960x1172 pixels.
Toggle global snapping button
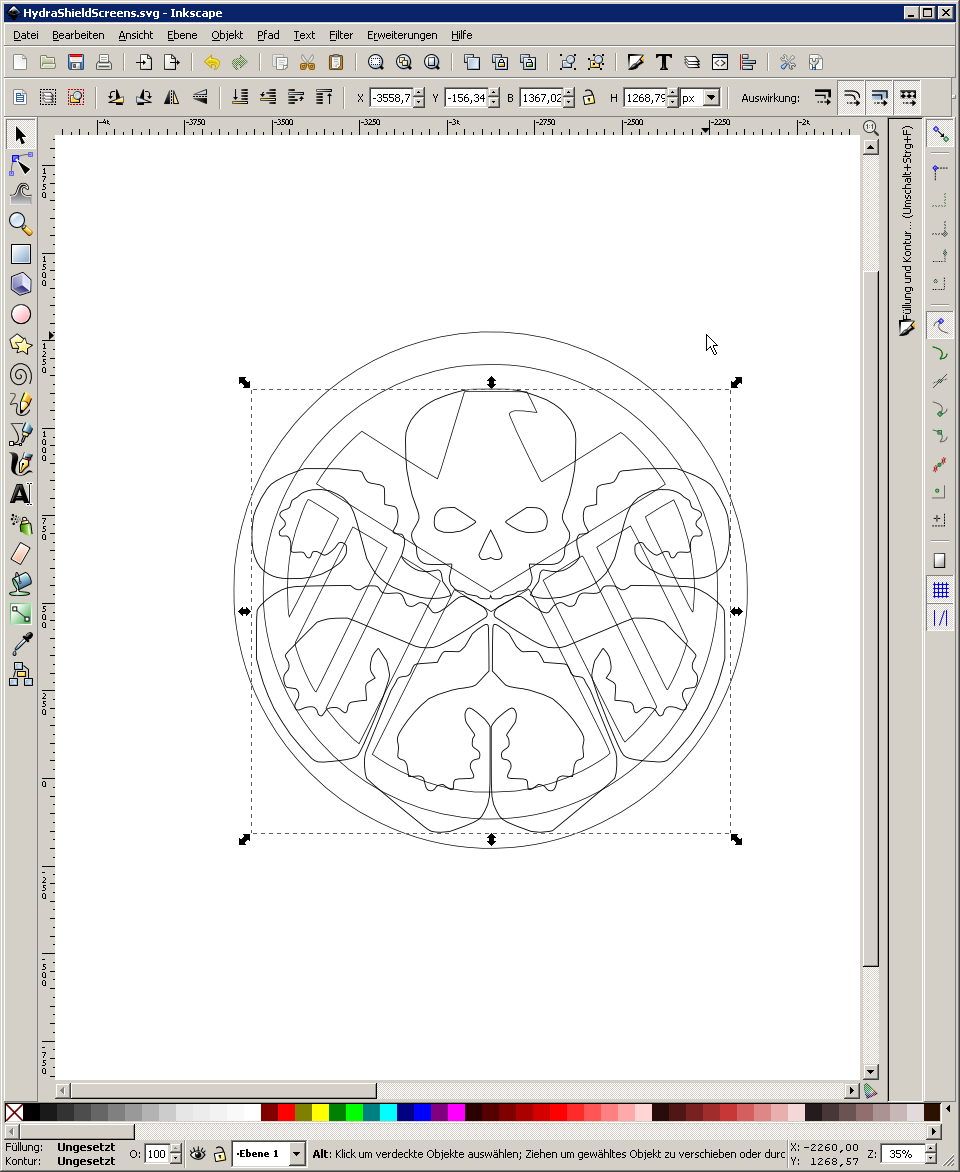coord(940,135)
